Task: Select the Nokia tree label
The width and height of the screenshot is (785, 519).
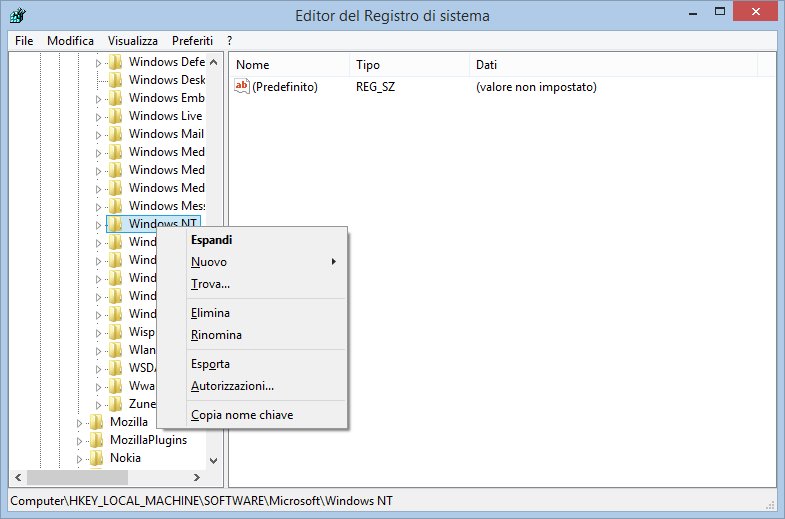Action: click(125, 458)
